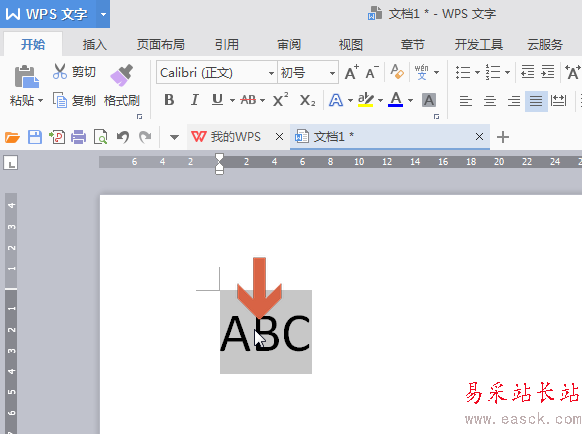Increase paragraph indent
Image resolution: width=582 pixels, height=434 pixels.
(x=548, y=72)
